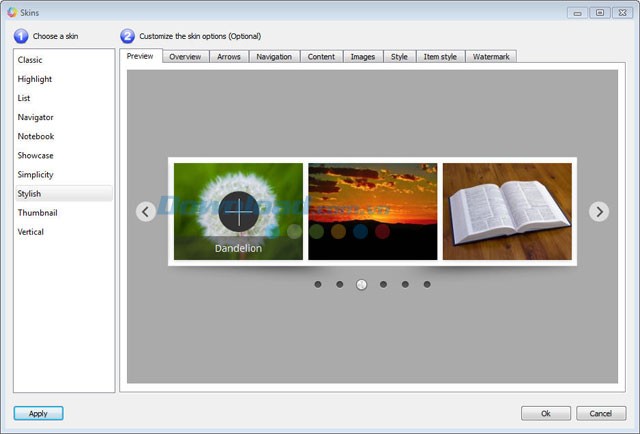Confirm with the Ok button
This screenshot has height=434, width=640.
pos(546,413)
